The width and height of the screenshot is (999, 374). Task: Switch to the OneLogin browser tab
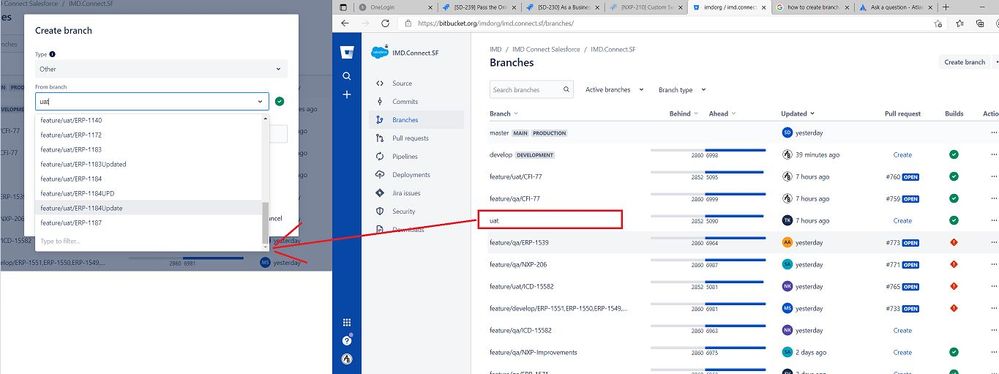coord(395,7)
